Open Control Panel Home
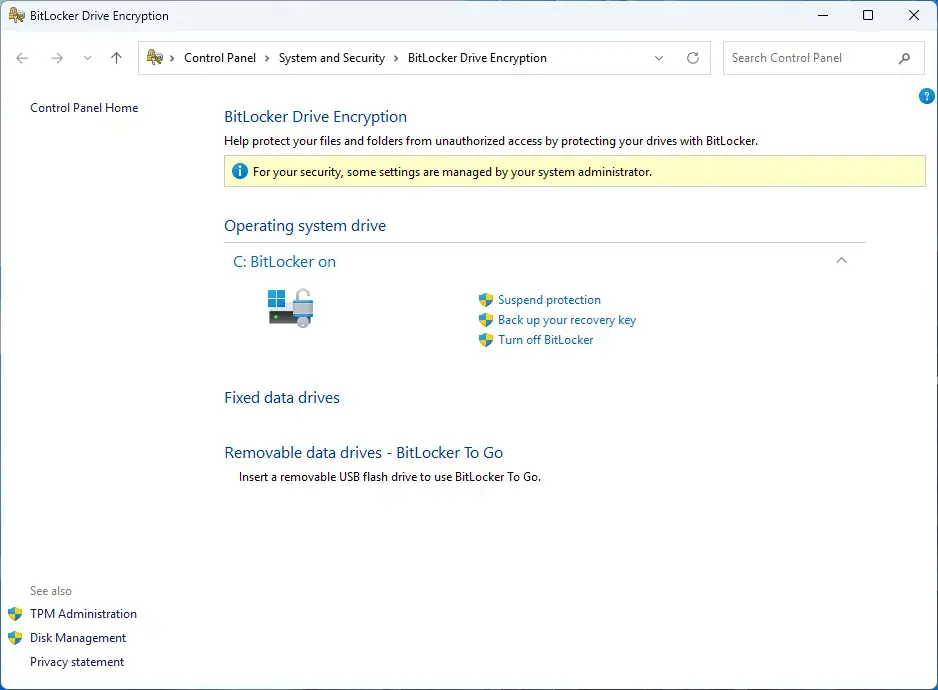The width and height of the screenshot is (938, 690). (x=84, y=108)
